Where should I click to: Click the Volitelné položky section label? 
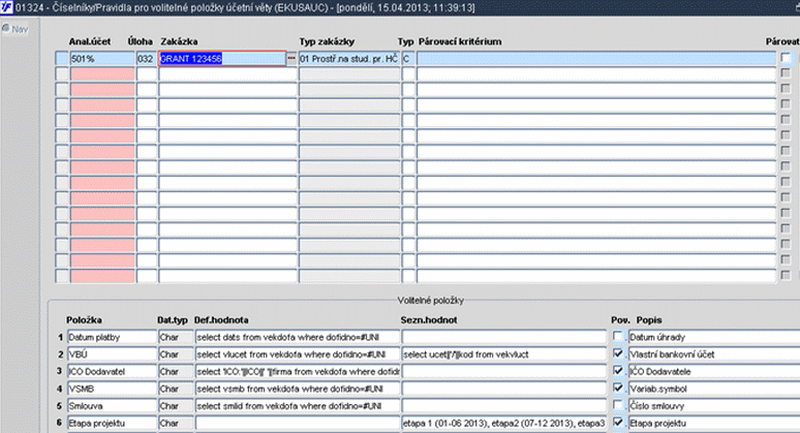pos(431,300)
